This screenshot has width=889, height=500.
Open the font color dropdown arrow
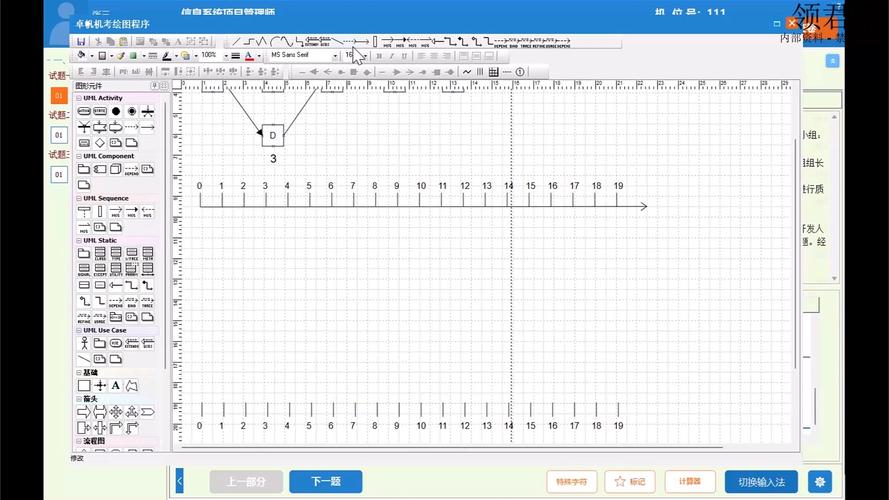pyautogui.click(x=259, y=56)
